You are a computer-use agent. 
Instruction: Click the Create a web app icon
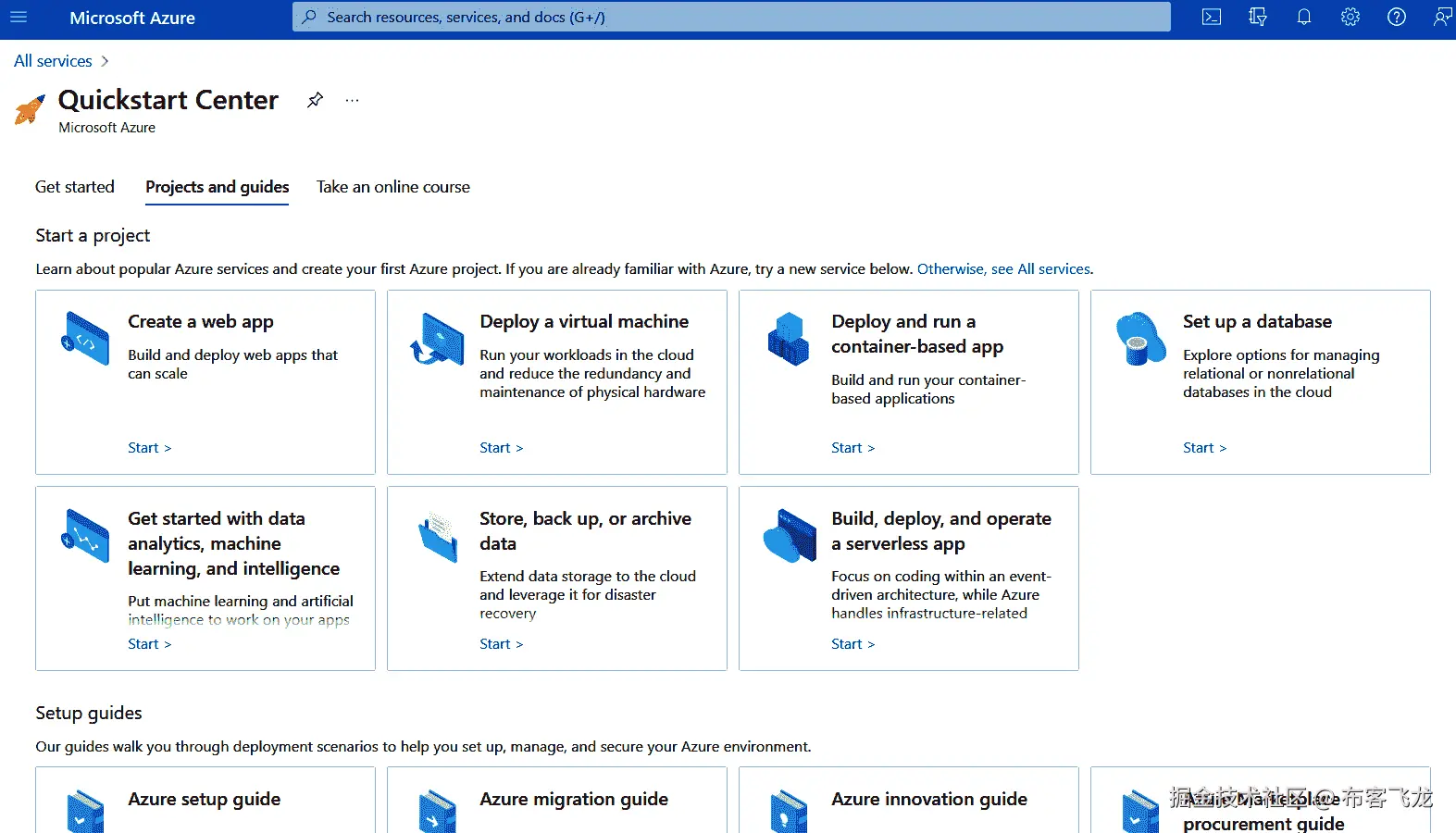(x=85, y=339)
